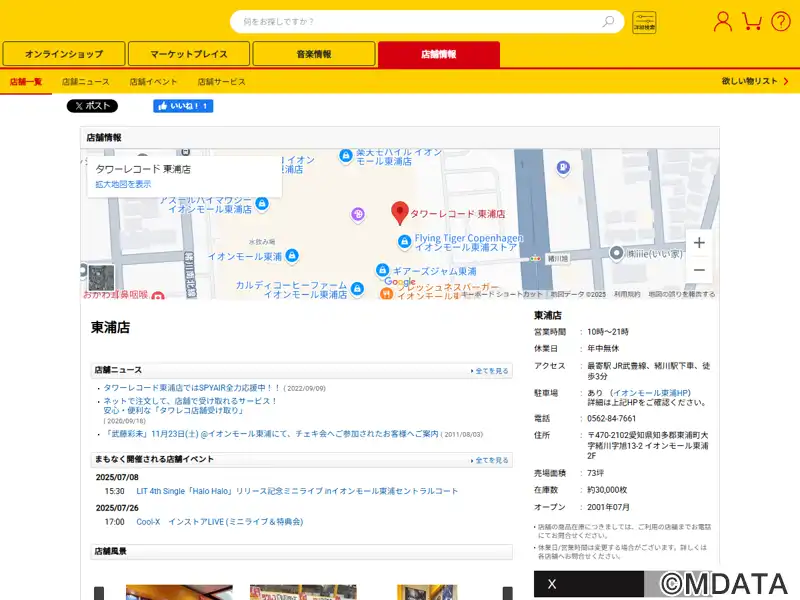Open the 音楽情報 tab

coord(314,54)
